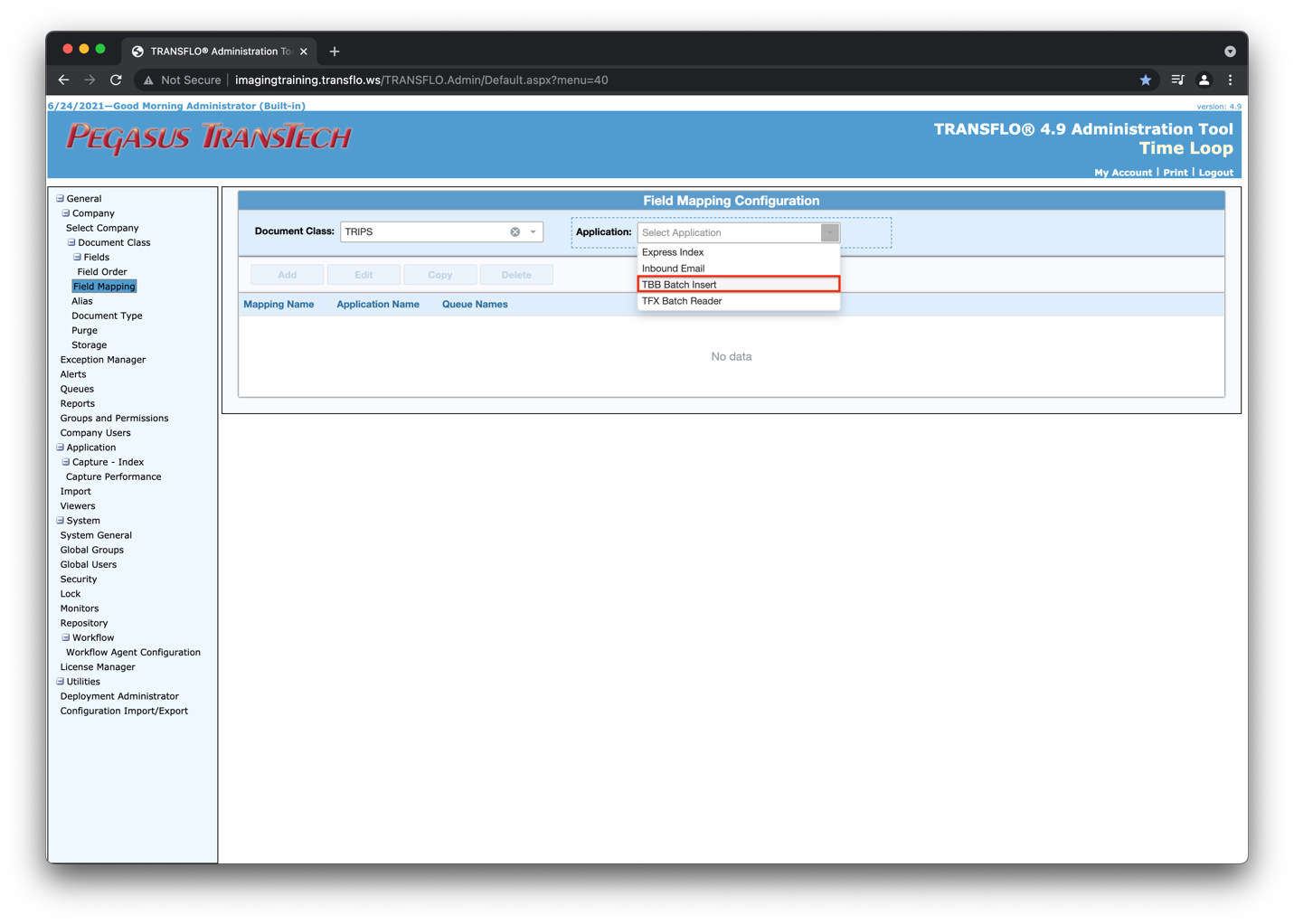Open a new browser tab

point(336,51)
